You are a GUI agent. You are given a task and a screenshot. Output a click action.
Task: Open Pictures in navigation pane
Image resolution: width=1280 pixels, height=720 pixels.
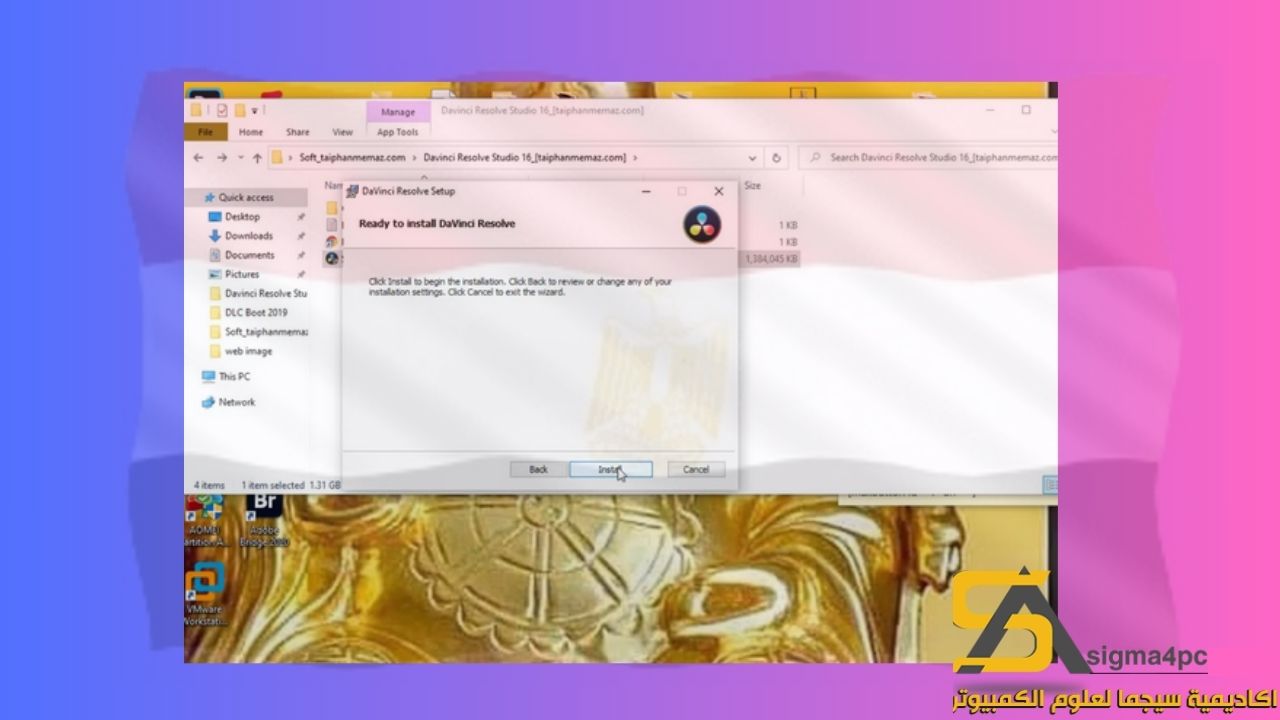point(241,274)
